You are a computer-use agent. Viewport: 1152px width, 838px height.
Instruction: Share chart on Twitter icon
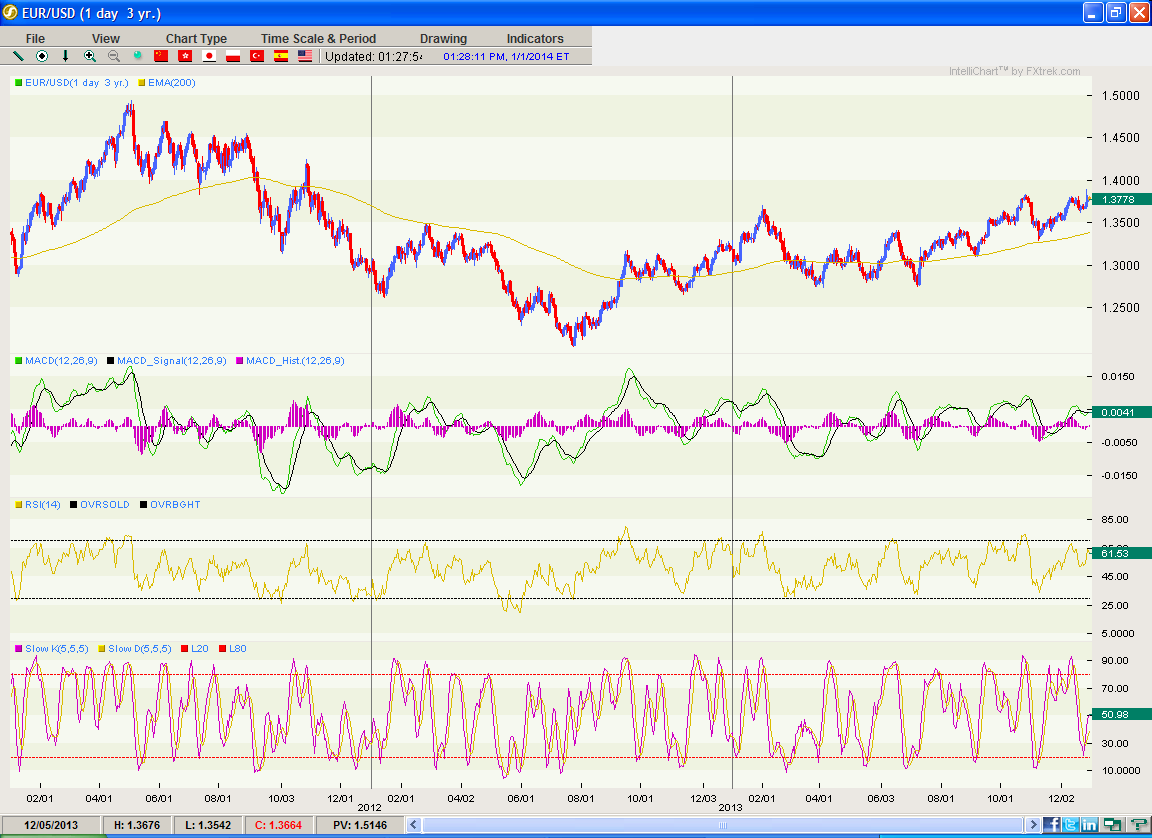coord(1070,824)
